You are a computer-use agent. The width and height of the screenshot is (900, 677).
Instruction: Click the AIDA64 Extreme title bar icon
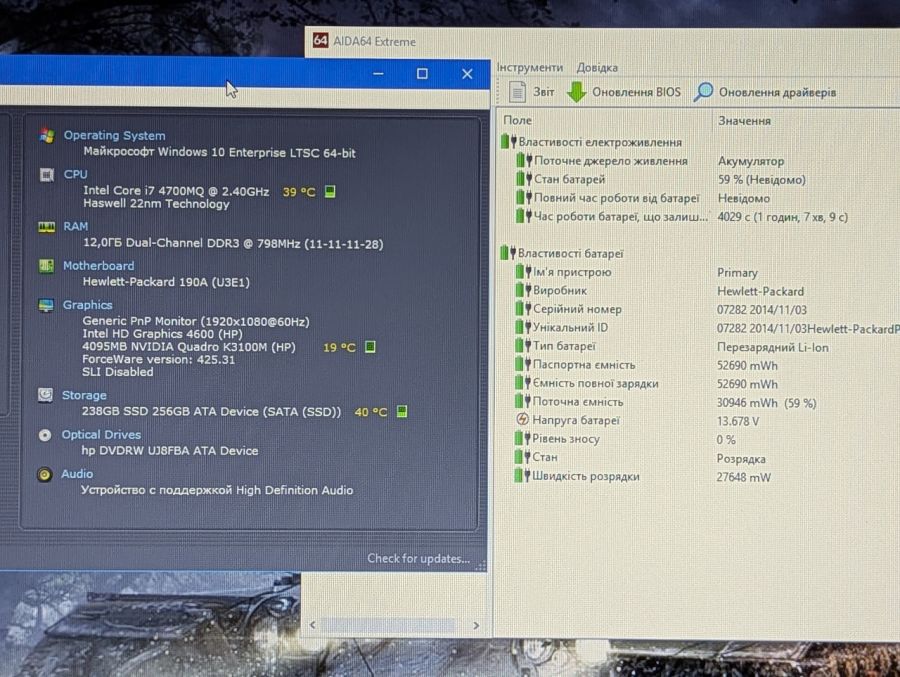point(320,41)
